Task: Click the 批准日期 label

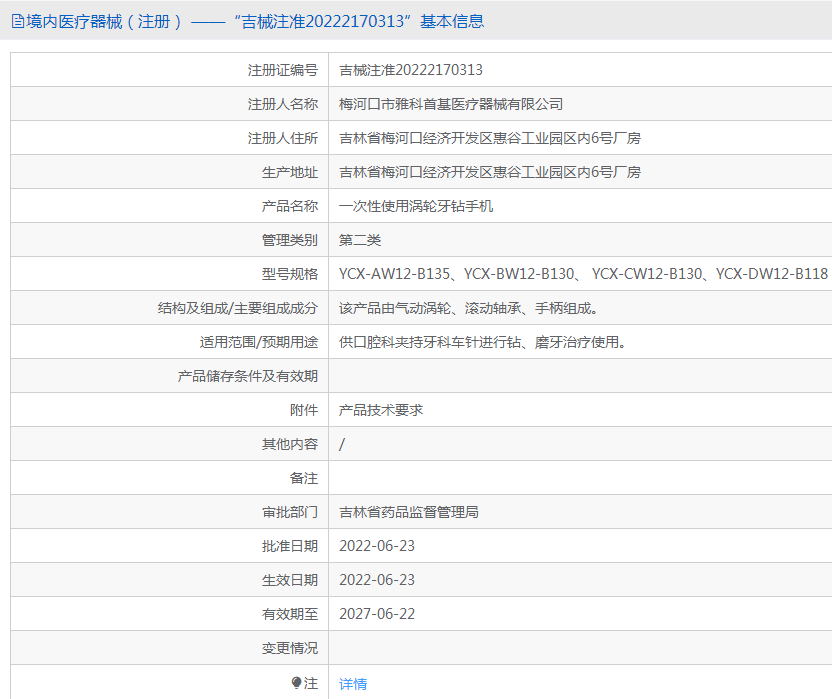Action: click(x=290, y=546)
